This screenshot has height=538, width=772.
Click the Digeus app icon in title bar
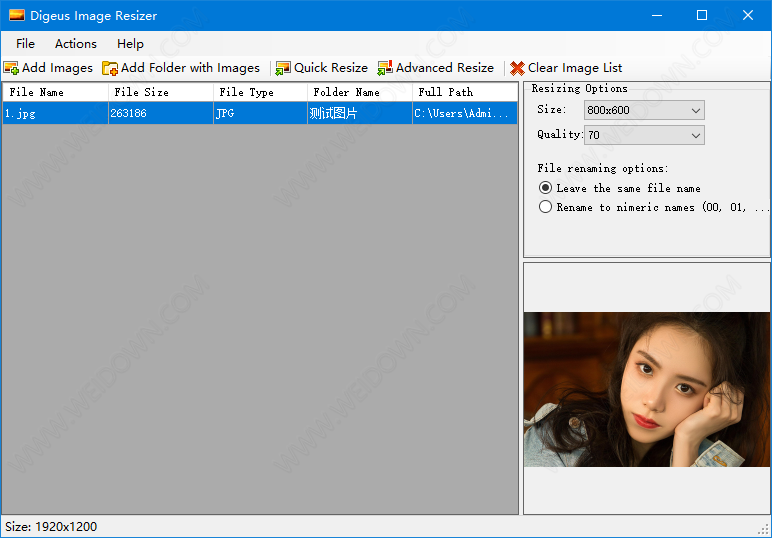point(17,15)
